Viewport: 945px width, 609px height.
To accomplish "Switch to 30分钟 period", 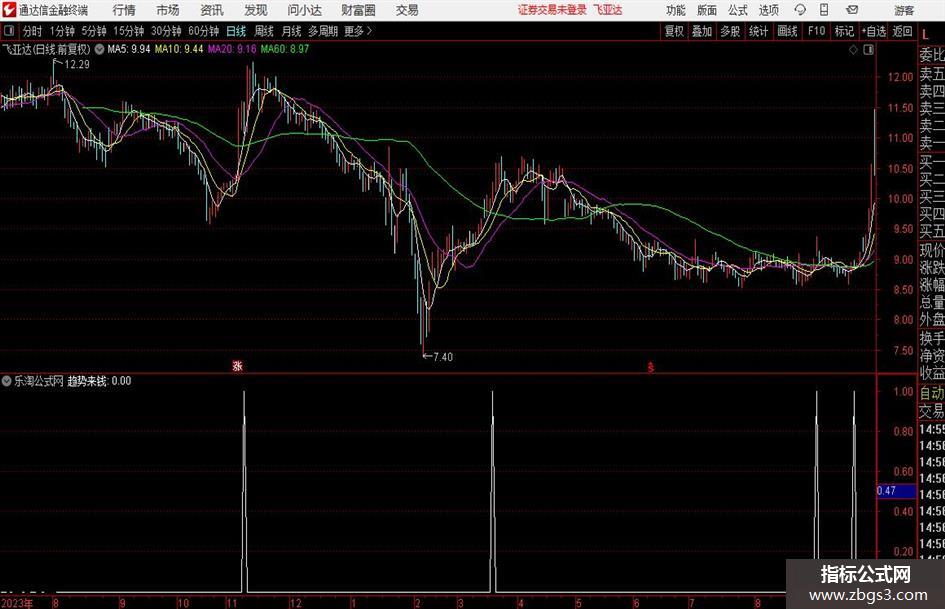I will pyautogui.click(x=166, y=31).
